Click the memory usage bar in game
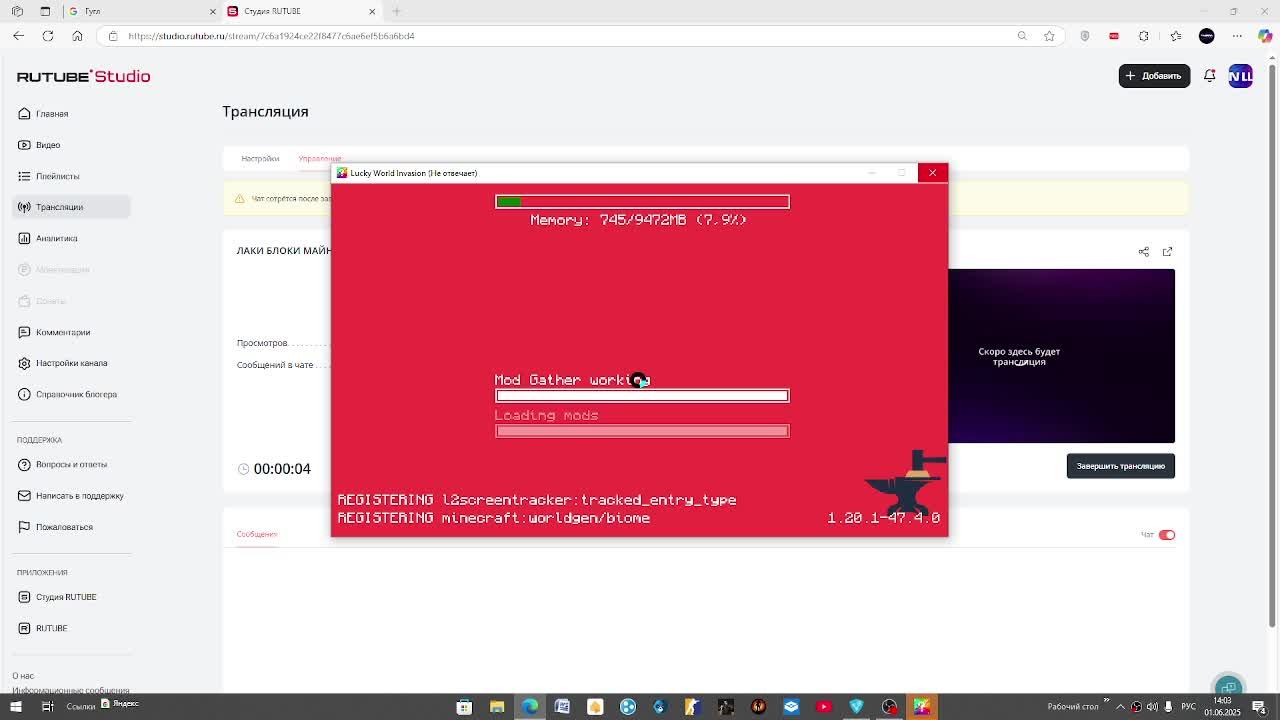Image resolution: width=1280 pixels, height=720 pixels. click(x=642, y=202)
